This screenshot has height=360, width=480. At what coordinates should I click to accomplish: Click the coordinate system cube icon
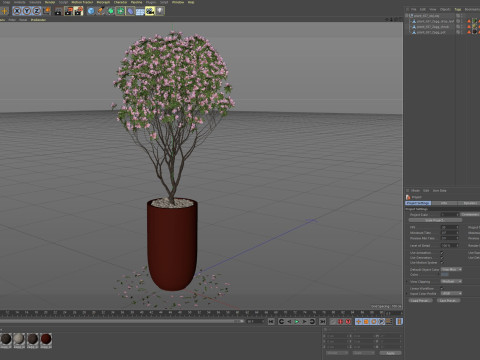(x=46, y=11)
